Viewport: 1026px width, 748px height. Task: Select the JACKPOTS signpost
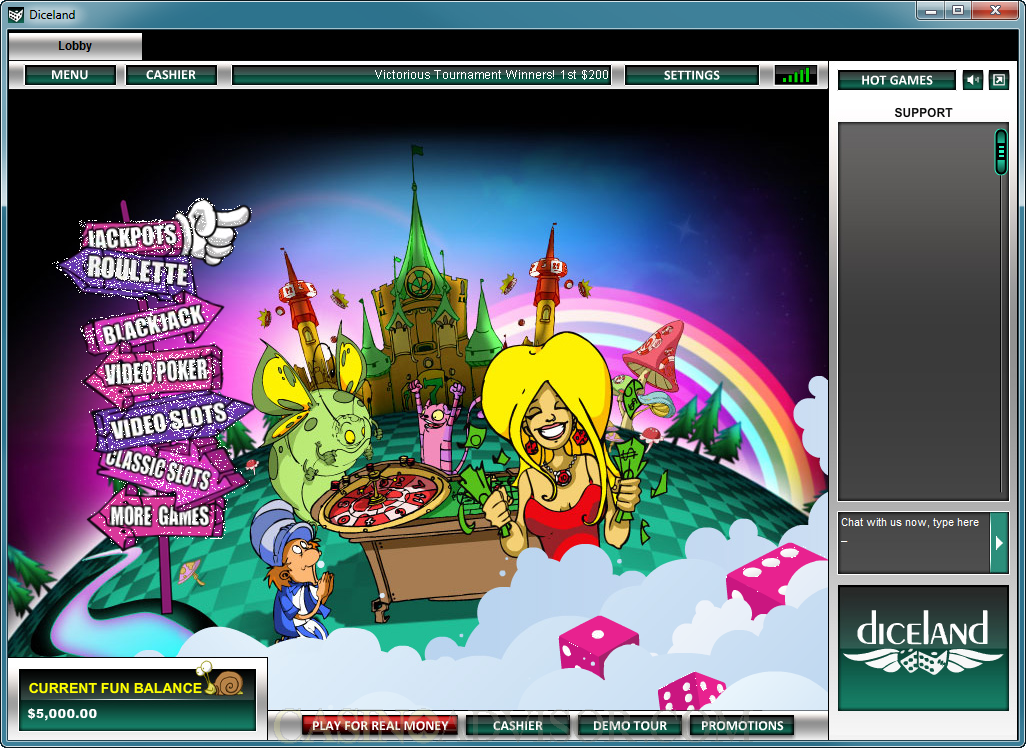point(132,236)
